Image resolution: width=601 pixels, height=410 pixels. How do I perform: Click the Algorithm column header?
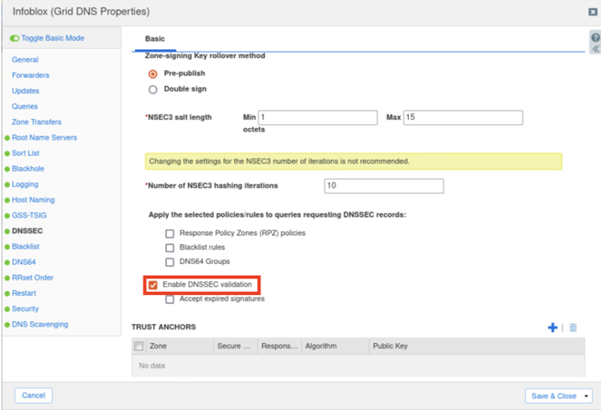(x=335, y=346)
